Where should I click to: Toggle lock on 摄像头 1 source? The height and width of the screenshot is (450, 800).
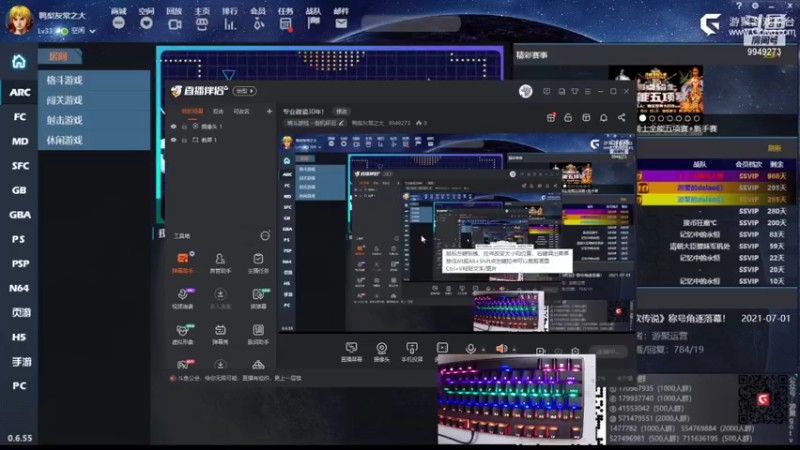[x=184, y=127]
